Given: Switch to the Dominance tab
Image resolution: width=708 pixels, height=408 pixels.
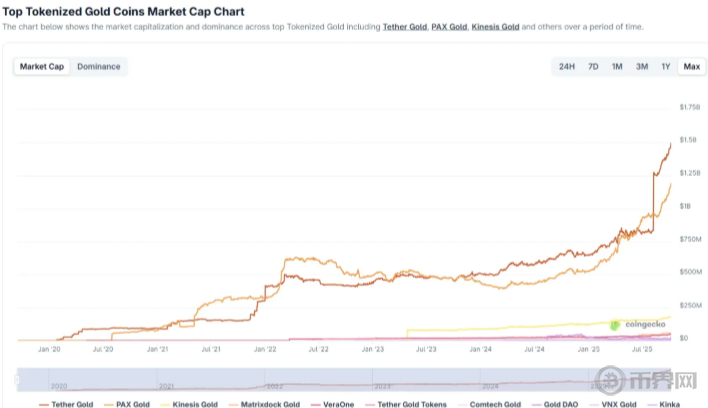Looking at the screenshot, I should tap(99, 67).
